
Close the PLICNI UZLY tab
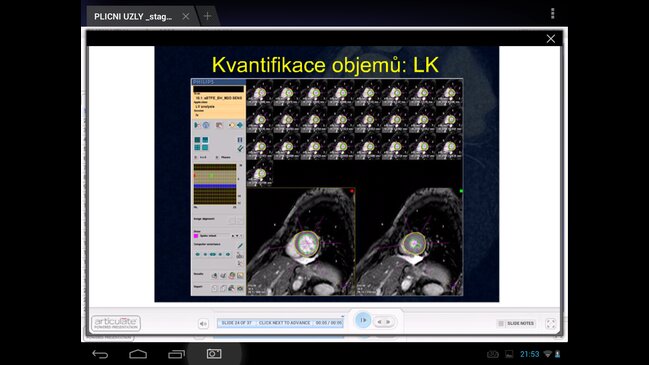pyautogui.click(x=186, y=16)
